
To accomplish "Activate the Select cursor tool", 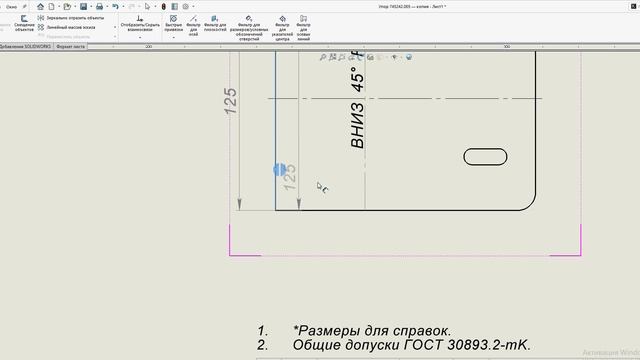I will pos(147,7).
